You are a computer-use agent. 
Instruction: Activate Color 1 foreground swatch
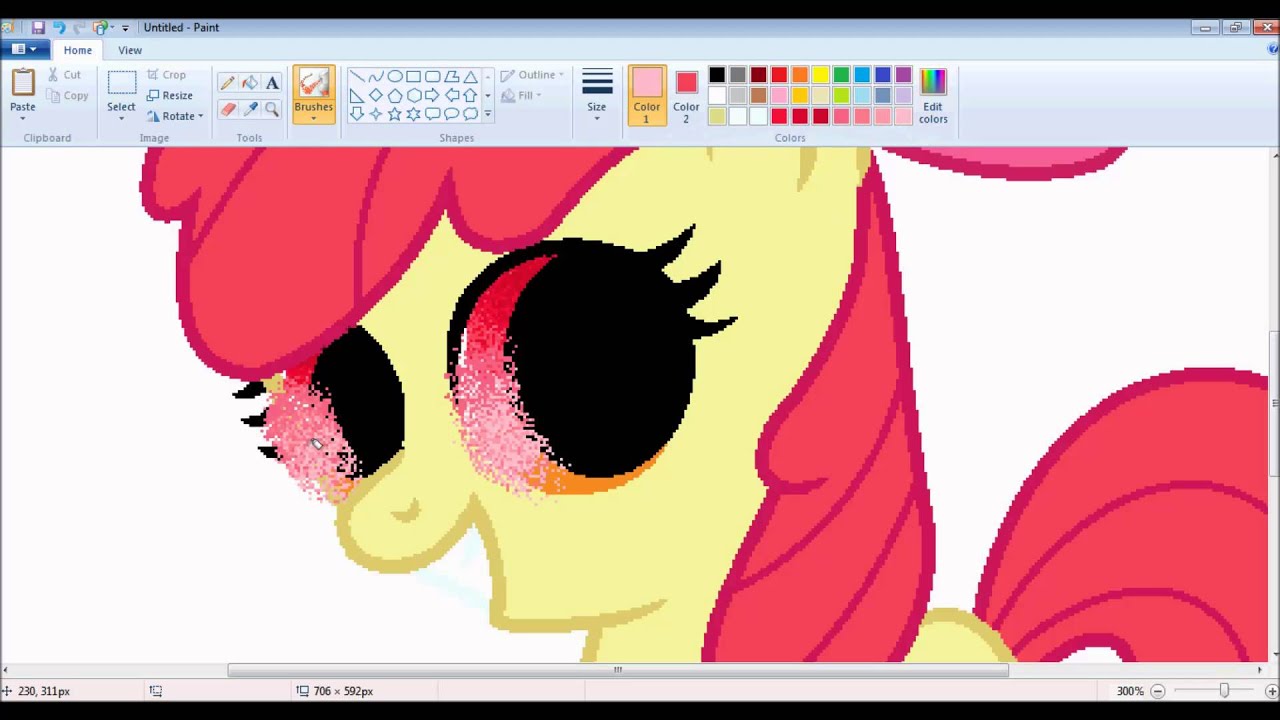(x=646, y=95)
